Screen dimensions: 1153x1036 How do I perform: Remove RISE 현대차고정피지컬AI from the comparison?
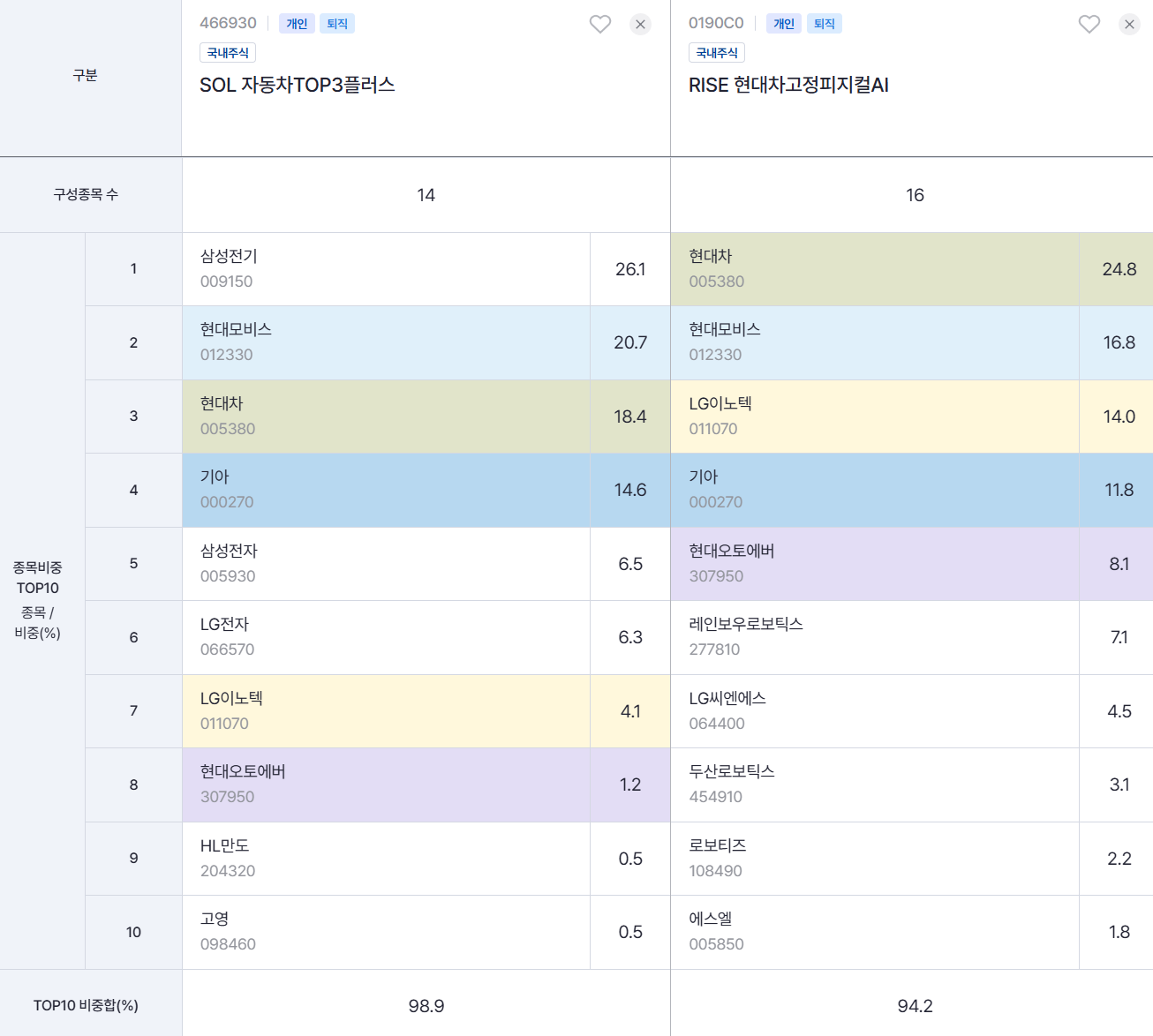click(1130, 24)
